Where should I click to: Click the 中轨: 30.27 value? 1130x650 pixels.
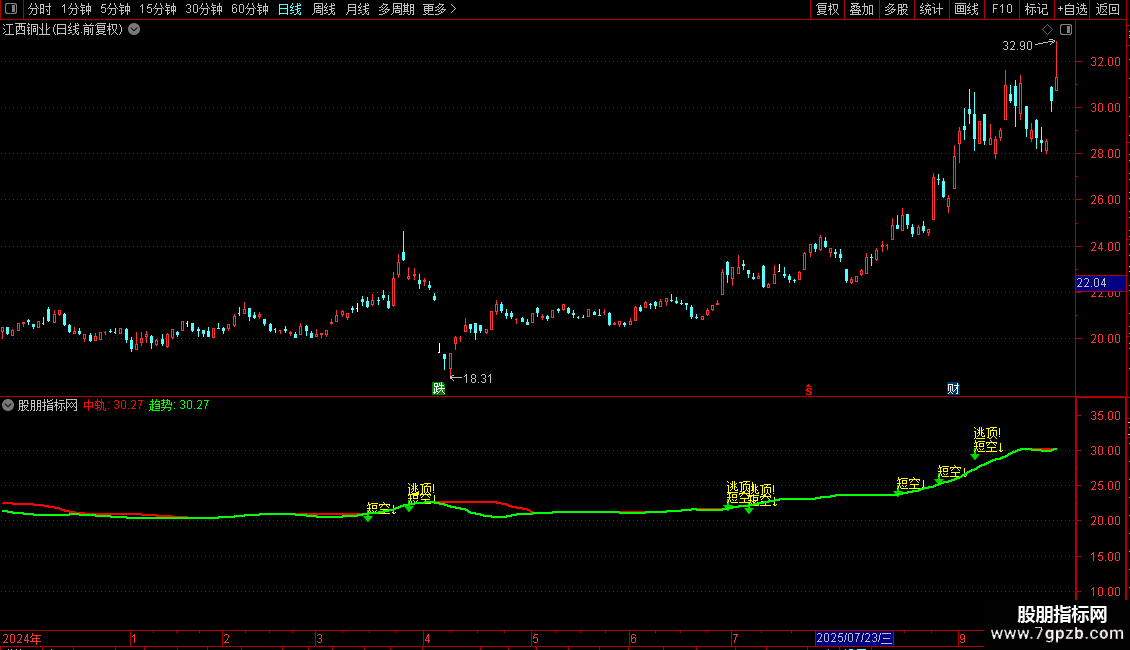pyautogui.click(x=113, y=405)
